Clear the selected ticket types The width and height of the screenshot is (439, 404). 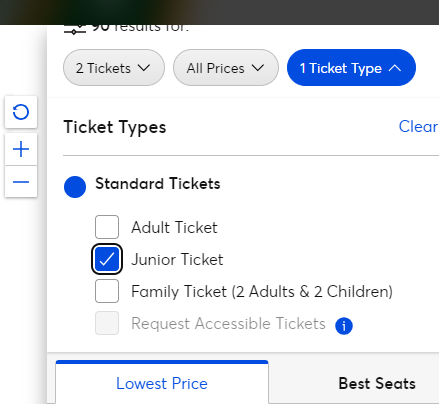(x=418, y=126)
